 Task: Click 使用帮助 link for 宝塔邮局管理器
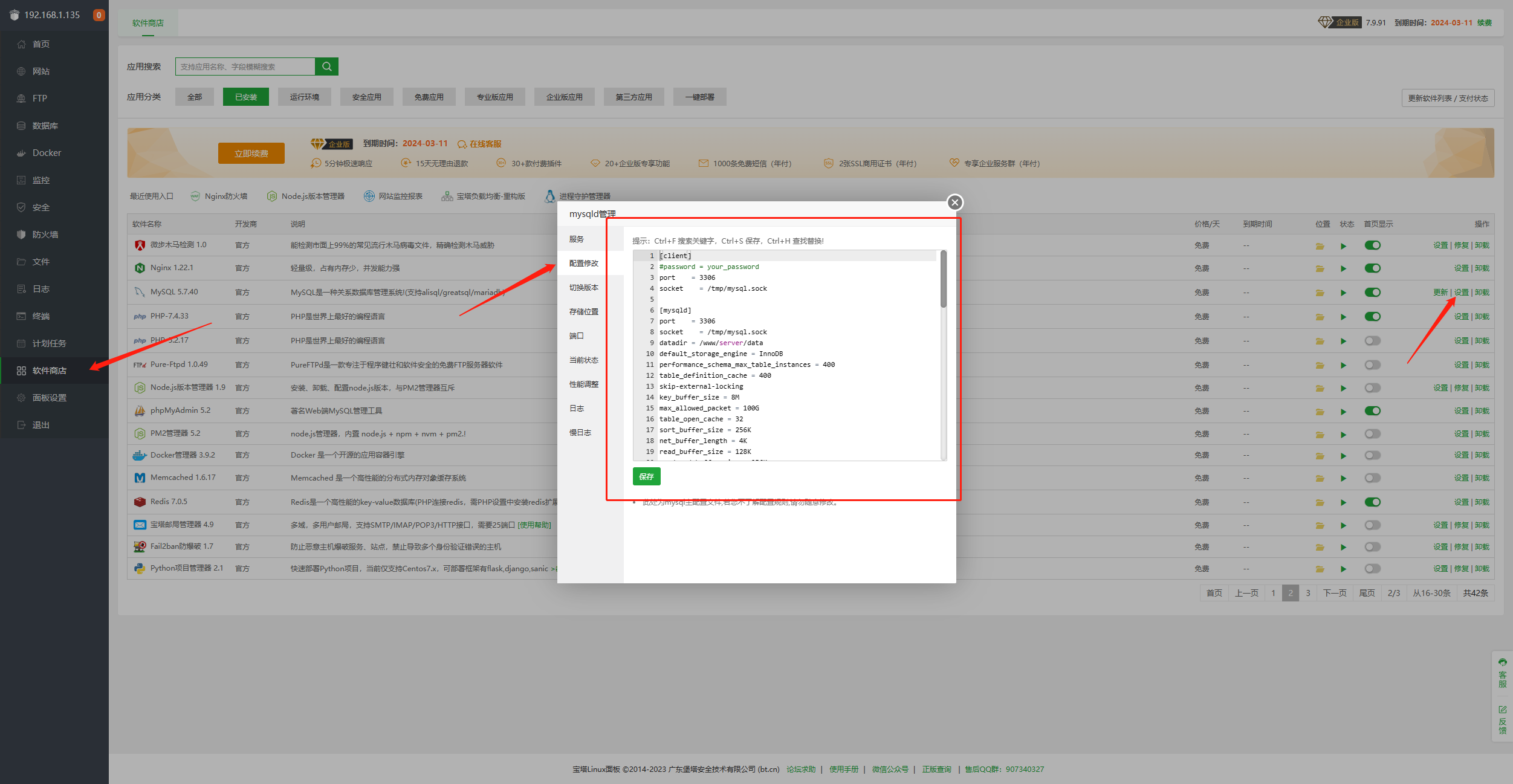tap(534, 525)
